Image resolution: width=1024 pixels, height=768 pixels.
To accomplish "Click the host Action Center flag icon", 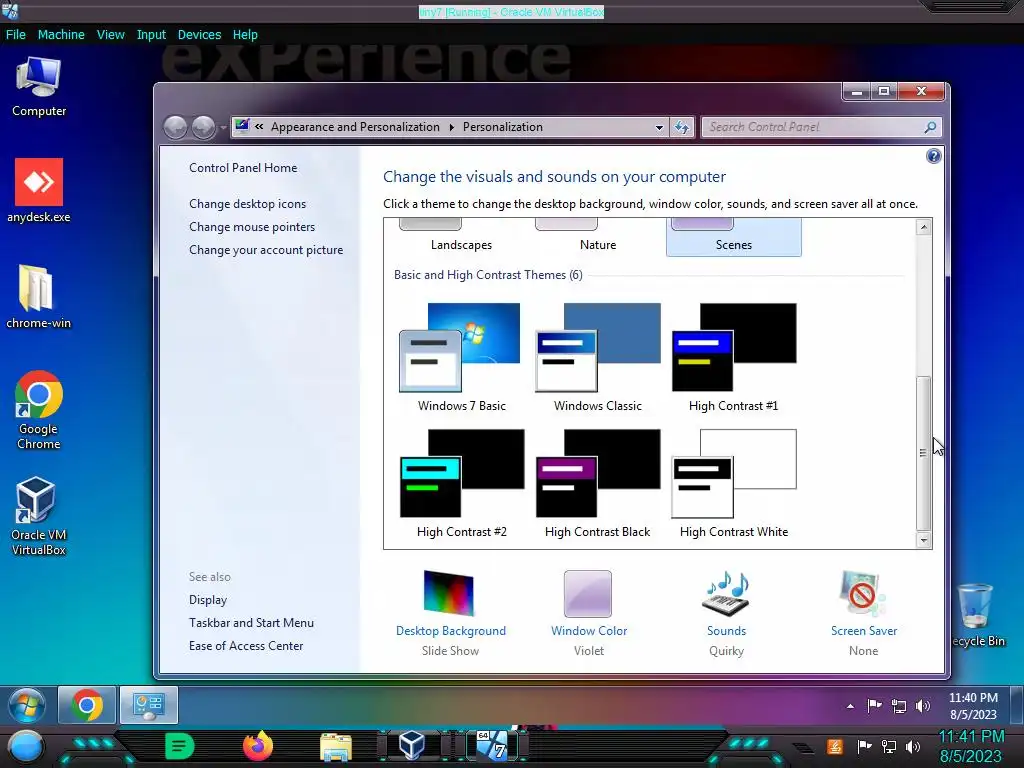I will pyautogui.click(x=864, y=746).
